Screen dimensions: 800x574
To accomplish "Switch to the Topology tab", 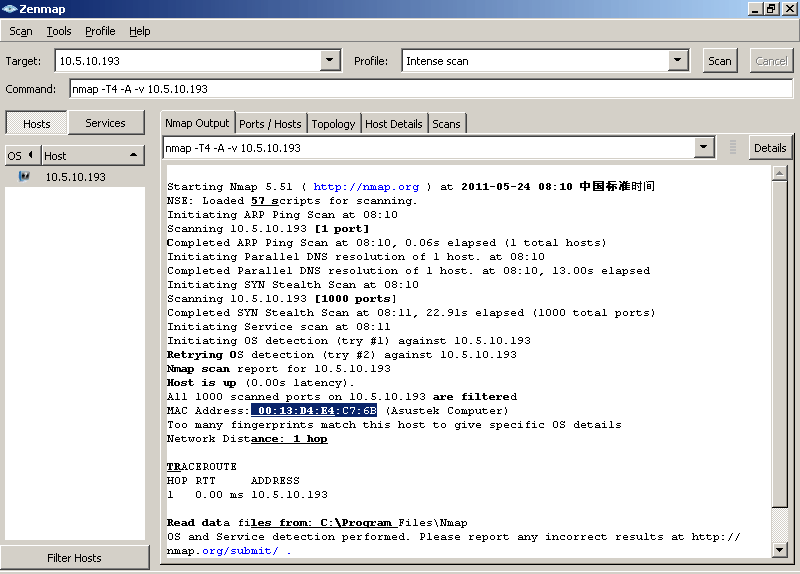I will [333, 124].
